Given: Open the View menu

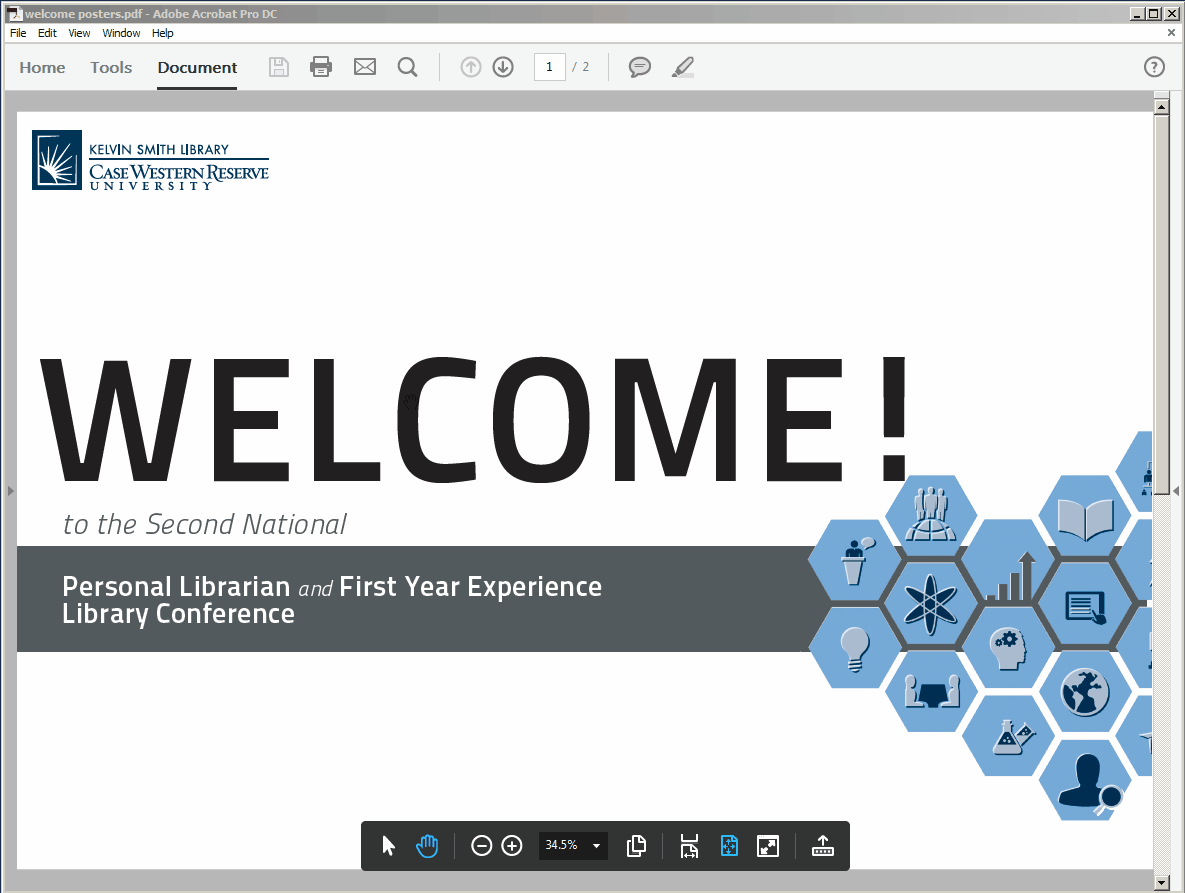Looking at the screenshot, I should tap(79, 33).
